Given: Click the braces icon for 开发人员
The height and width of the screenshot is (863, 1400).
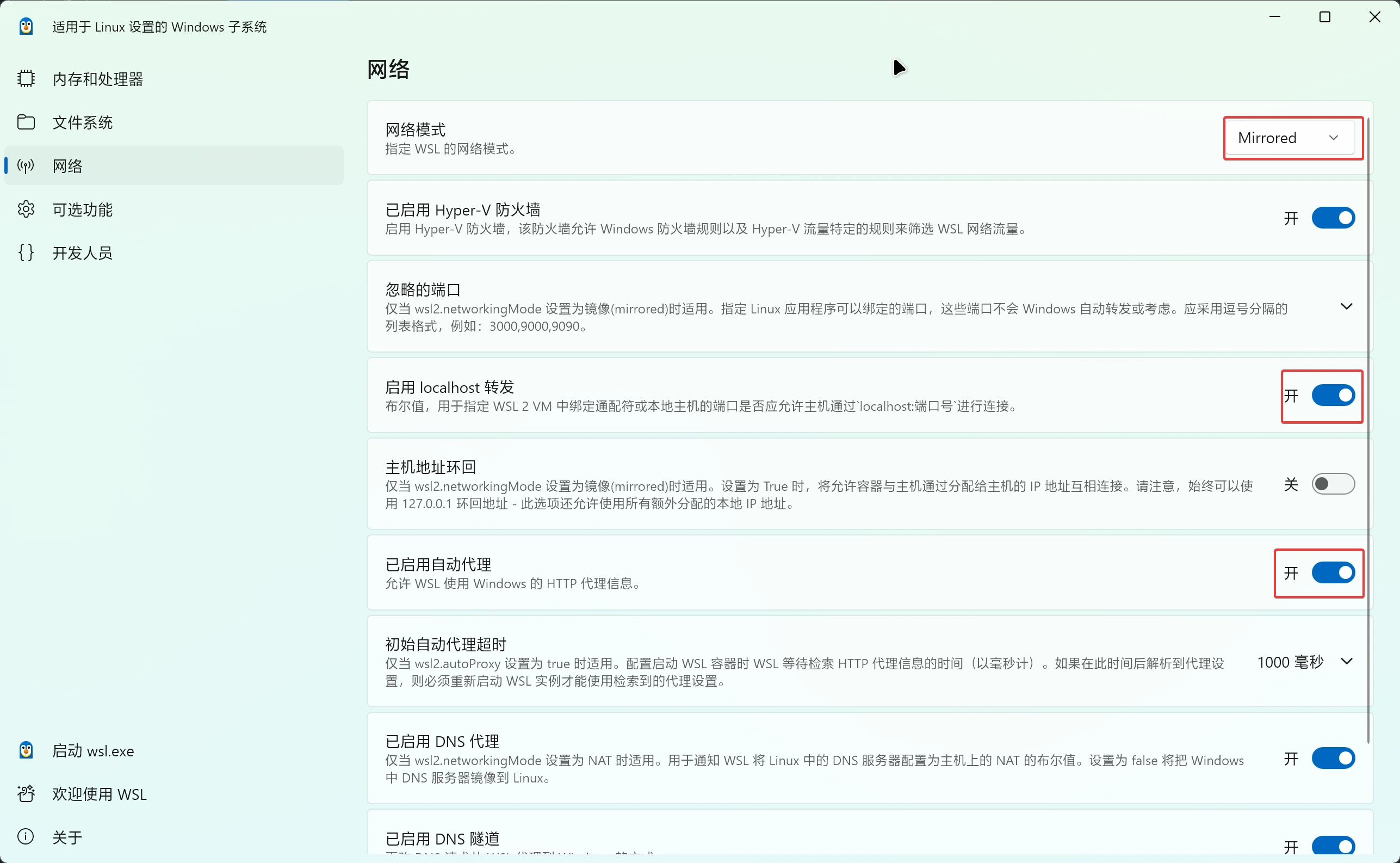Looking at the screenshot, I should [x=26, y=253].
